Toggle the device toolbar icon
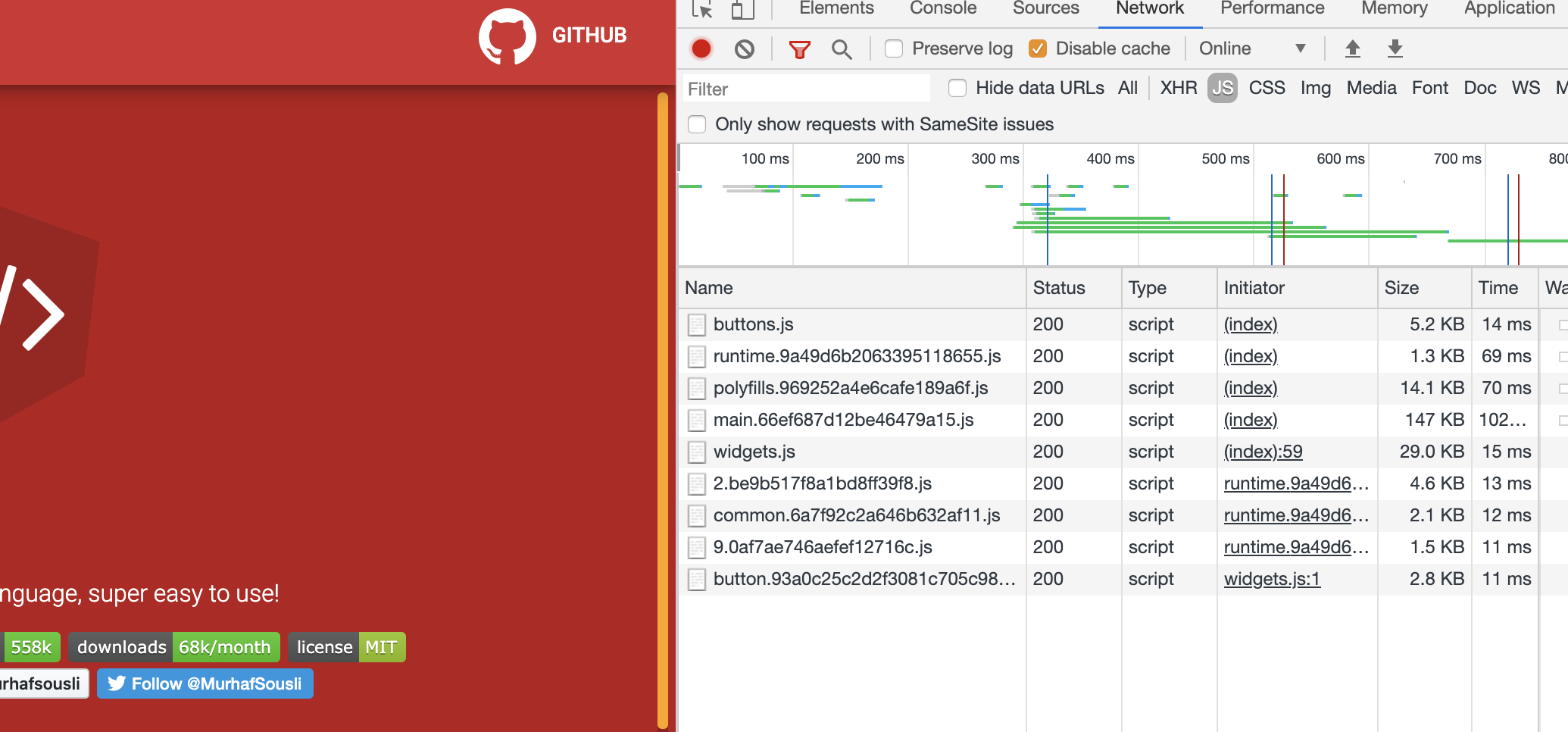The height and width of the screenshot is (732, 1568). click(x=742, y=11)
